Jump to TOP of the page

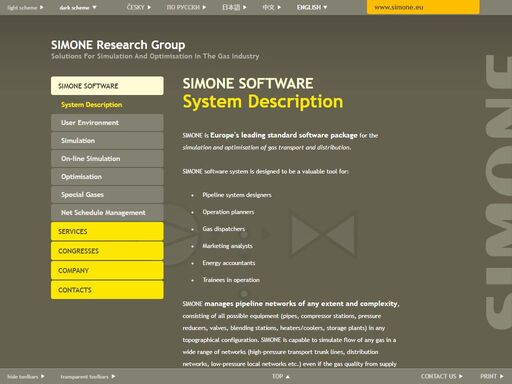click(x=281, y=376)
